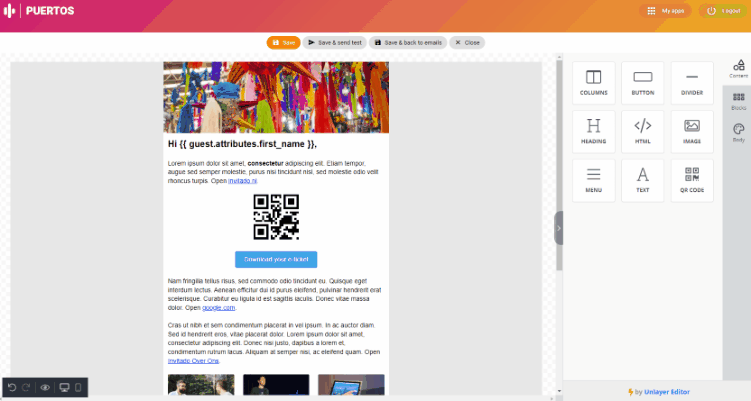Add a Columns content block
751x401 pixels.
[593, 83]
